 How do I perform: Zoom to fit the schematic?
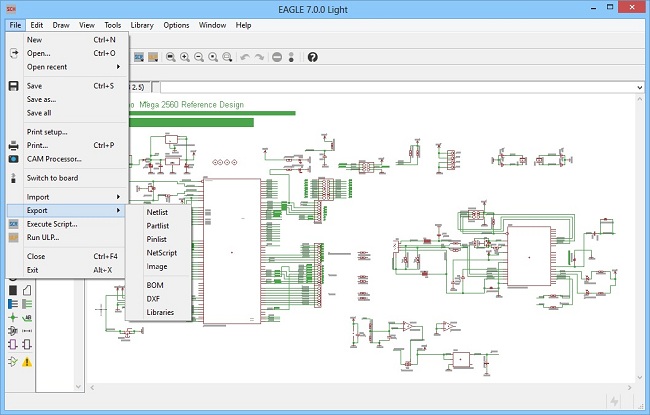point(170,57)
